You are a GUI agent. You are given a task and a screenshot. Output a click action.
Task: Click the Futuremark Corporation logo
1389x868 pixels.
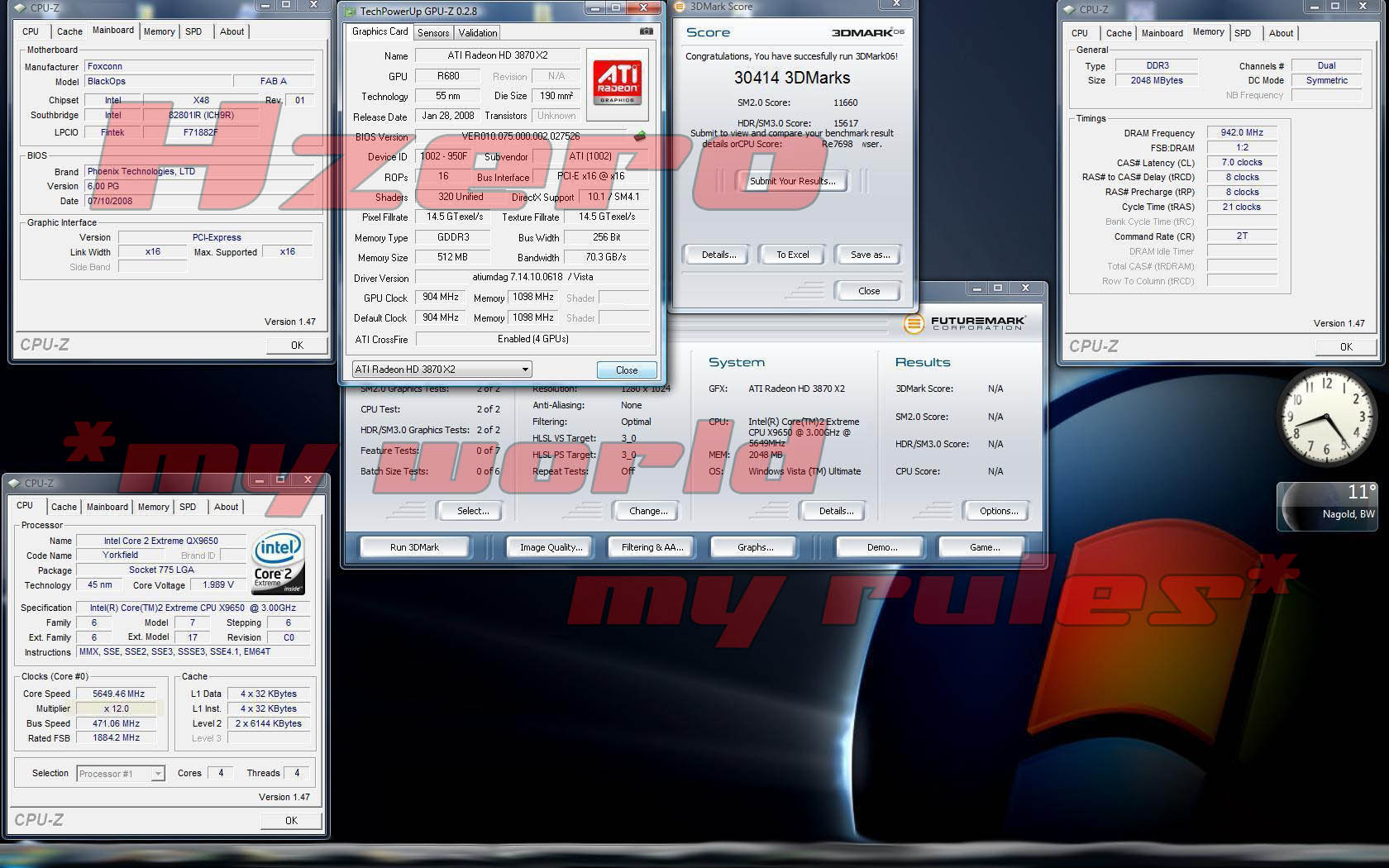click(965, 323)
